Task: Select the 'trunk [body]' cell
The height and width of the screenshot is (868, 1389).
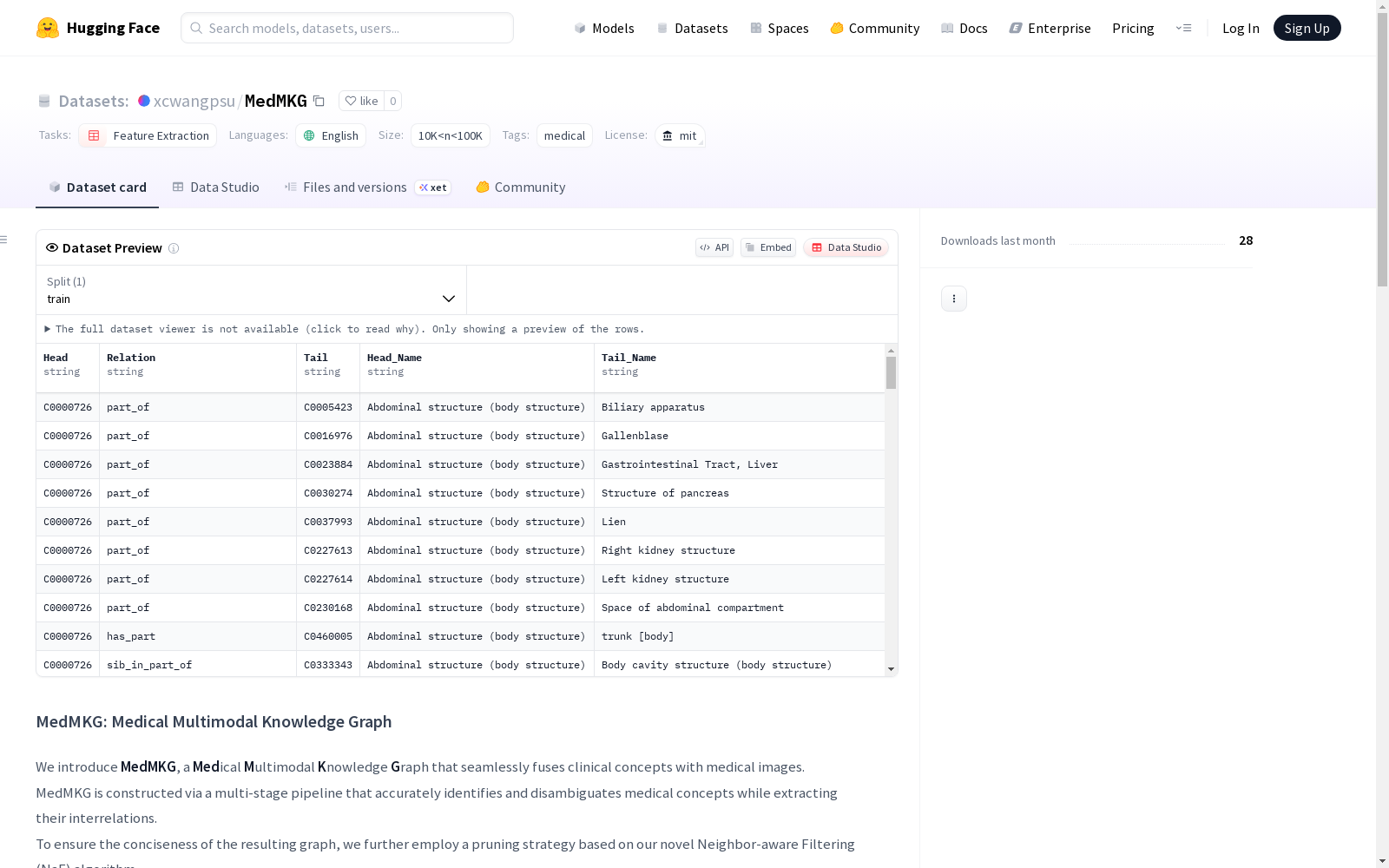Action: pyautogui.click(x=740, y=636)
